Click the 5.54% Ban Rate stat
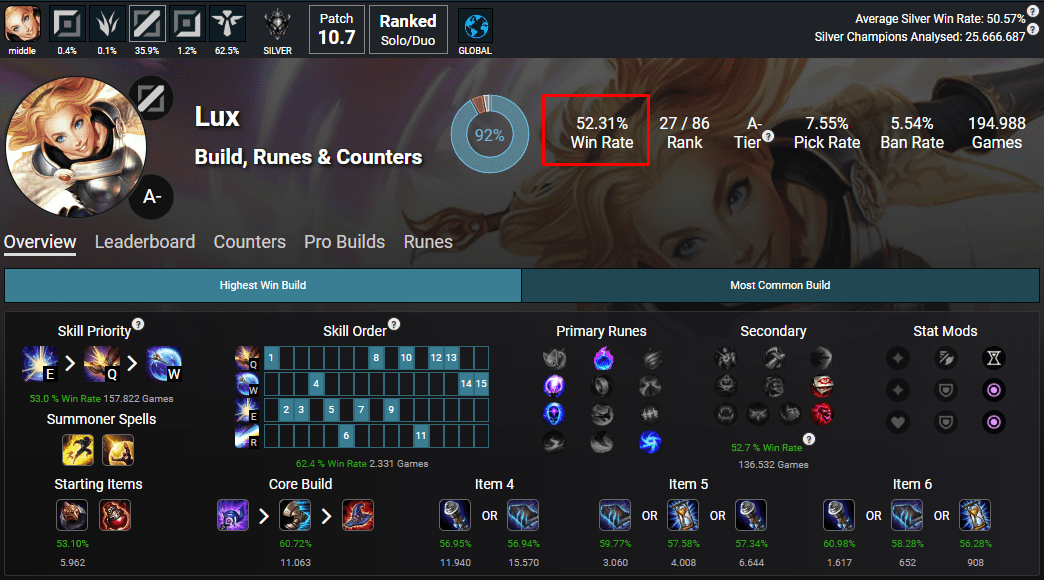The height and width of the screenshot is (580, 1044). (912, 133)
